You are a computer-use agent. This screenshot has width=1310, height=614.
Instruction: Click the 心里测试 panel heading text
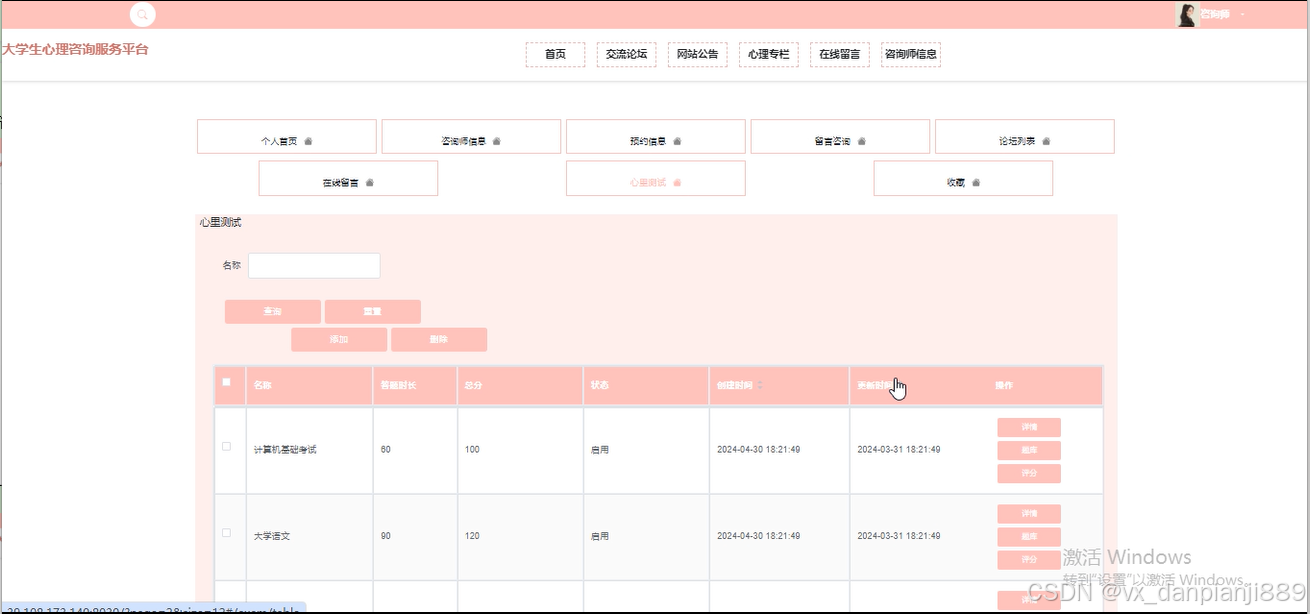click(220, 222)
